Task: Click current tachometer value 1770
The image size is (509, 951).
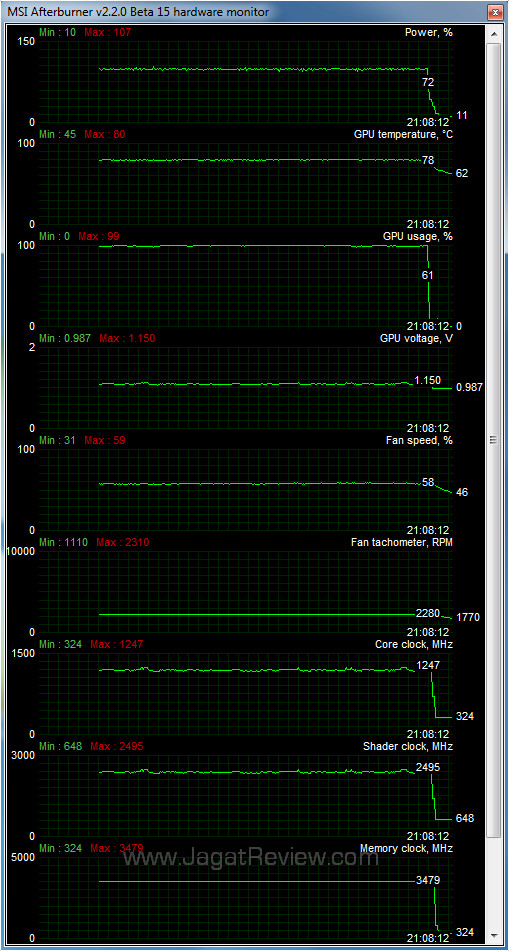Action: 468,617
